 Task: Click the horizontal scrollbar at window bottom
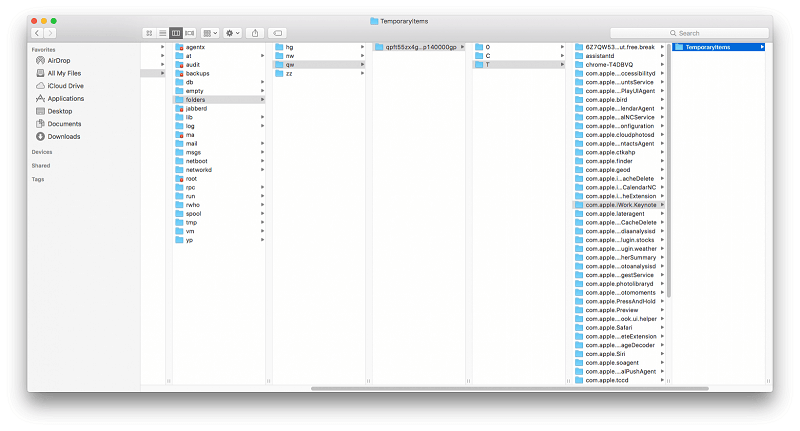(x=510, y=389)
